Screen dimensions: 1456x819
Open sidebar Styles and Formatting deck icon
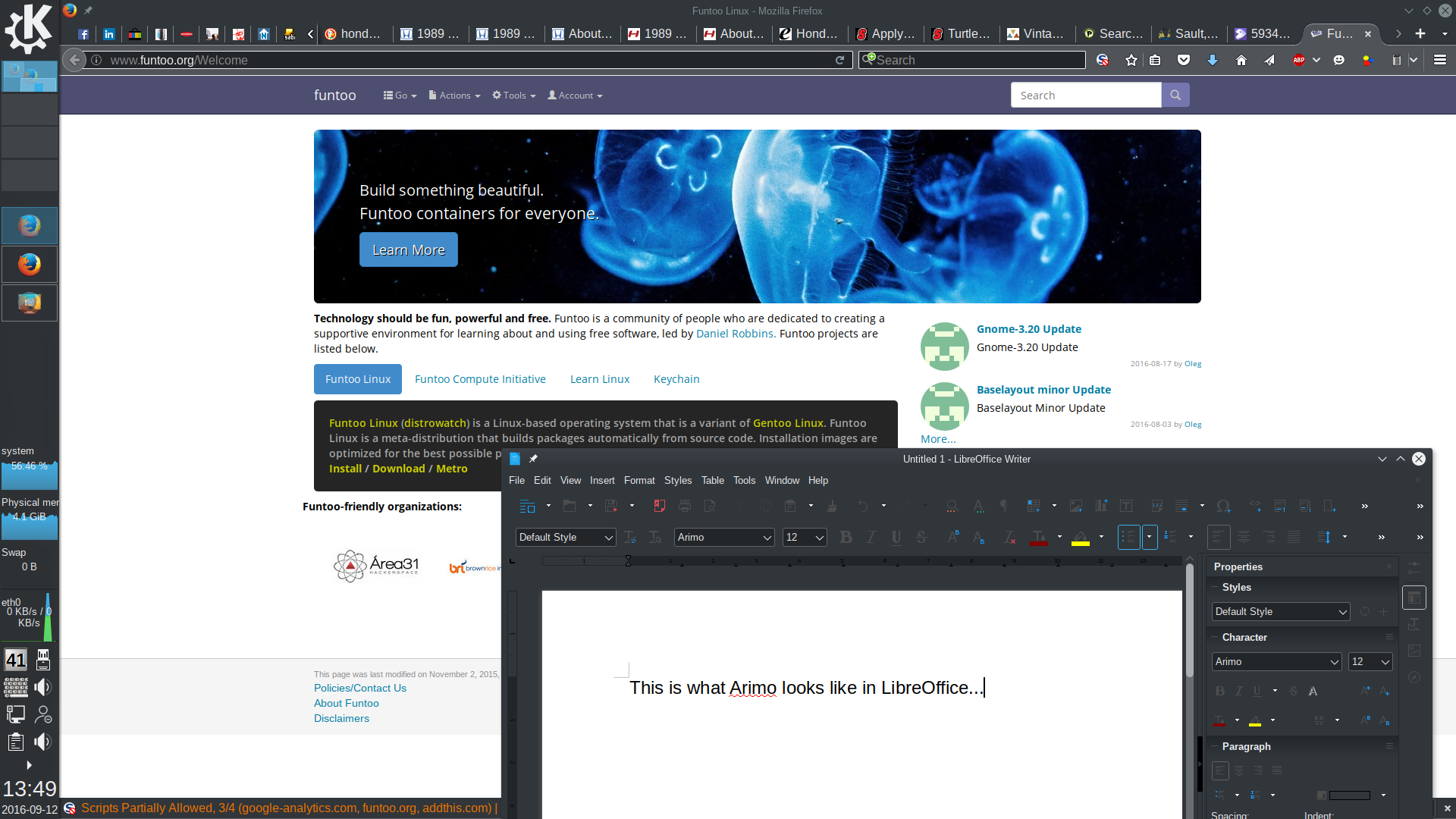[1414, 624]
